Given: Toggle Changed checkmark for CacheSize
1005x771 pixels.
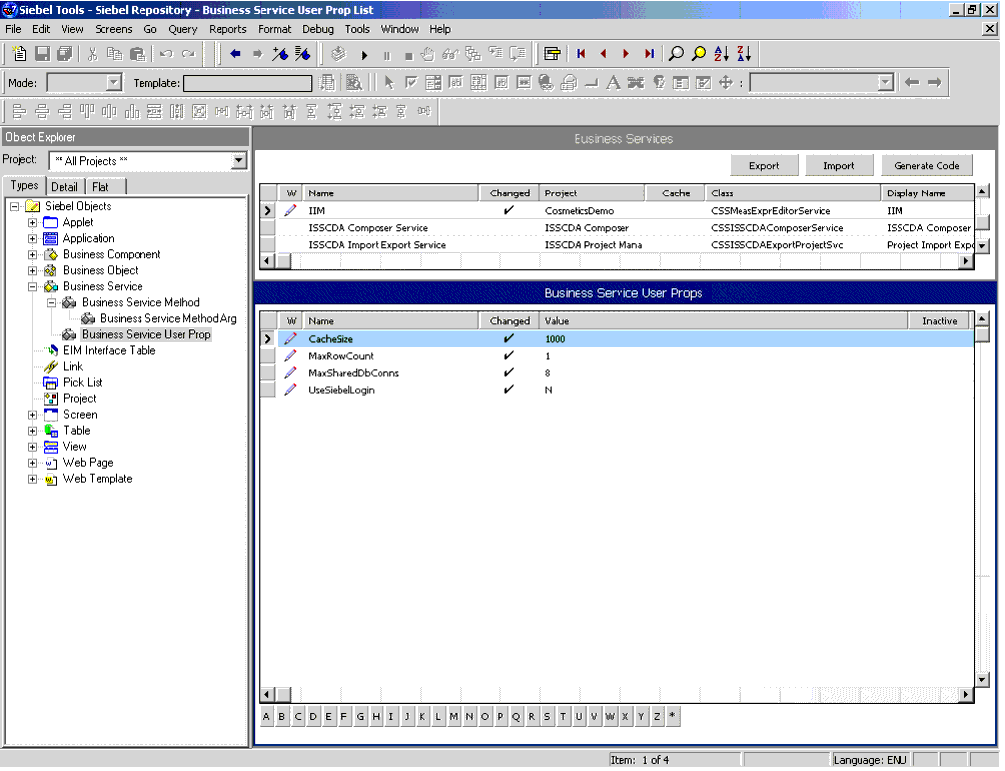Looking at the screenshot, I should click(x=509, y=338).
